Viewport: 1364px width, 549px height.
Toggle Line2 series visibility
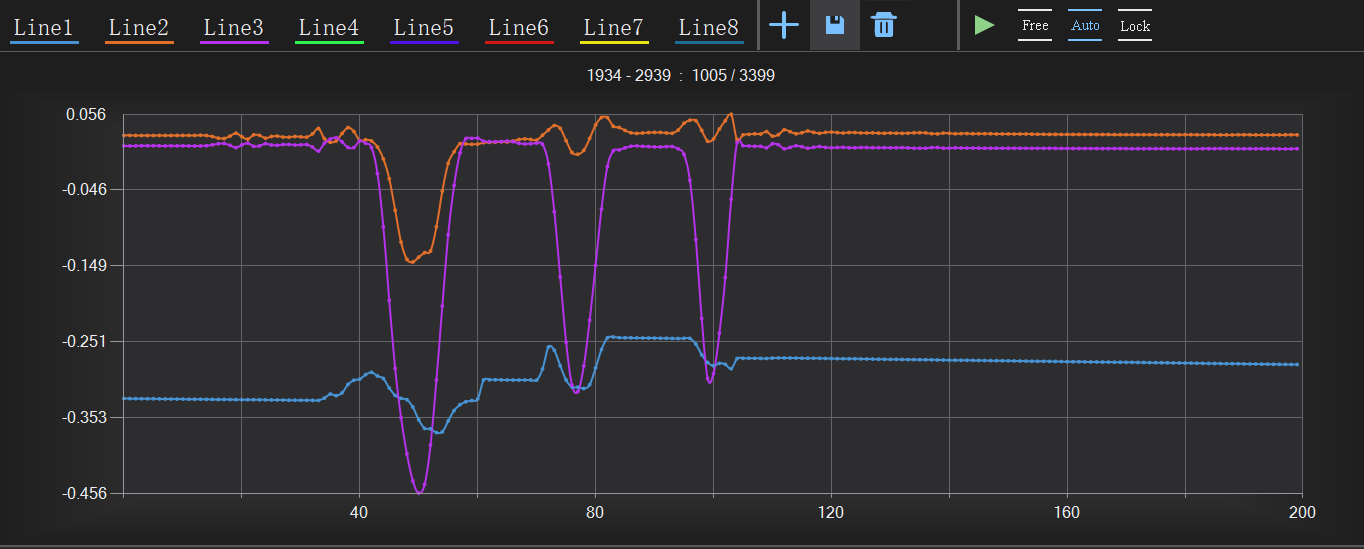pos(139,28)
